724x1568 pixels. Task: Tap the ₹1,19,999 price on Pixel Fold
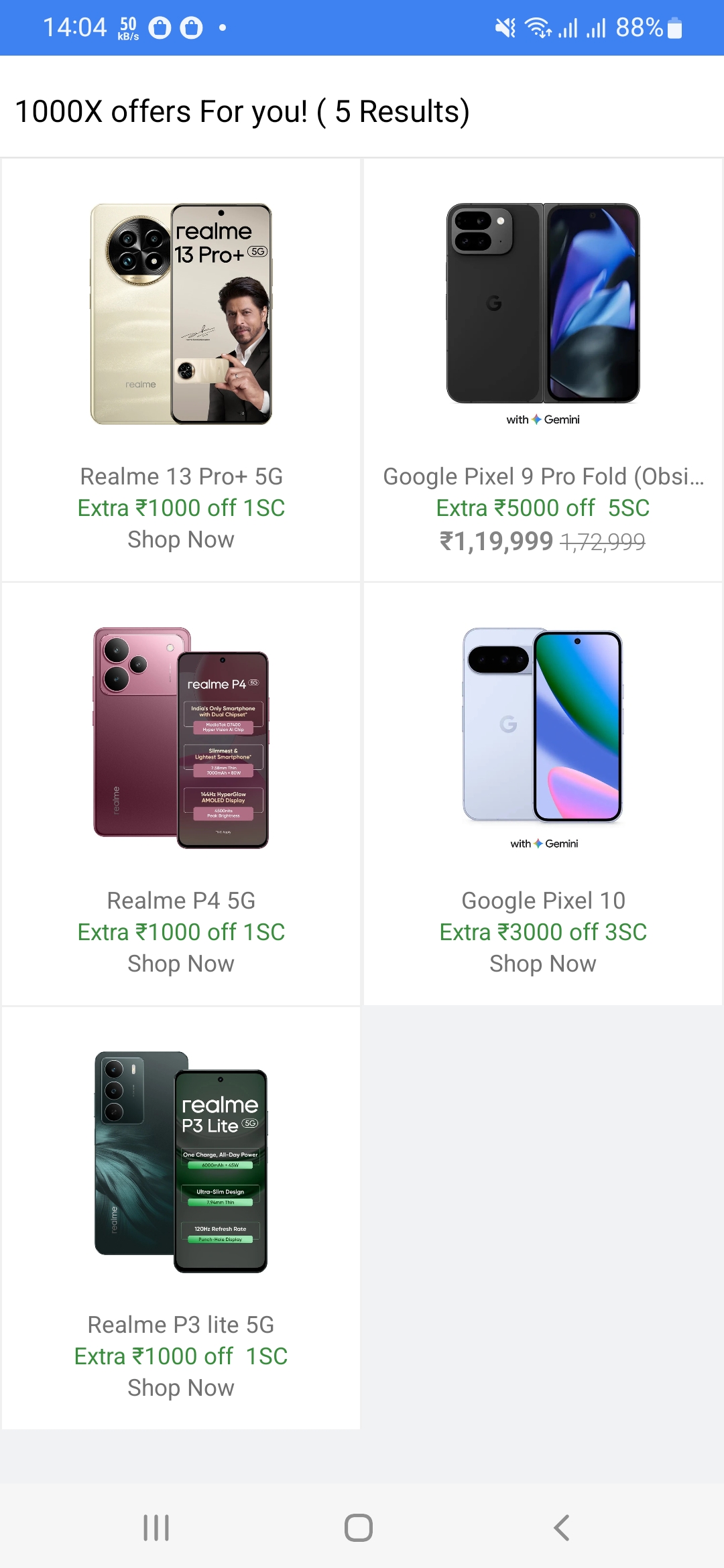coord(497,541)
